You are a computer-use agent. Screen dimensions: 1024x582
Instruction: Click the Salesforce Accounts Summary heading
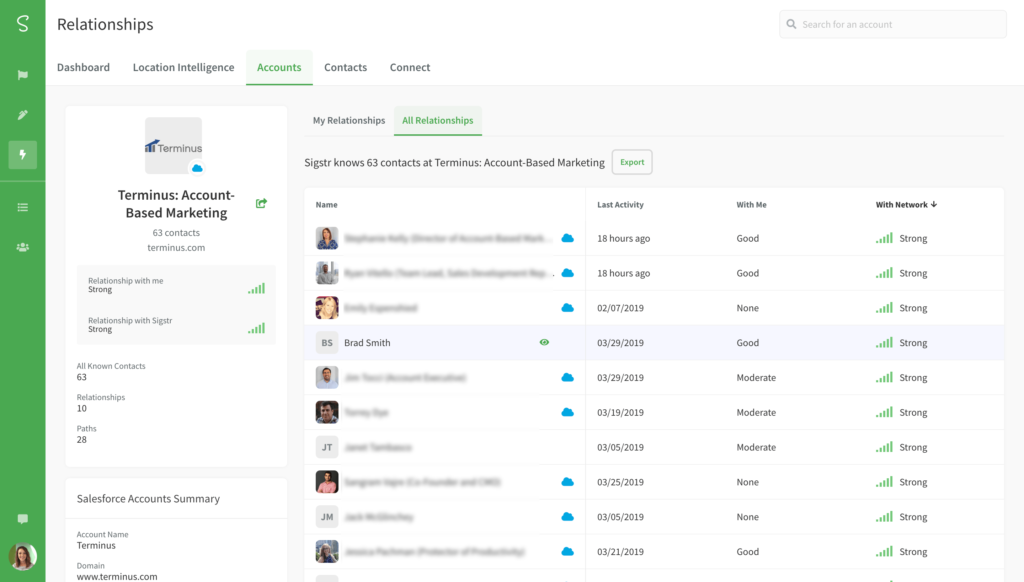coord(148,498)
